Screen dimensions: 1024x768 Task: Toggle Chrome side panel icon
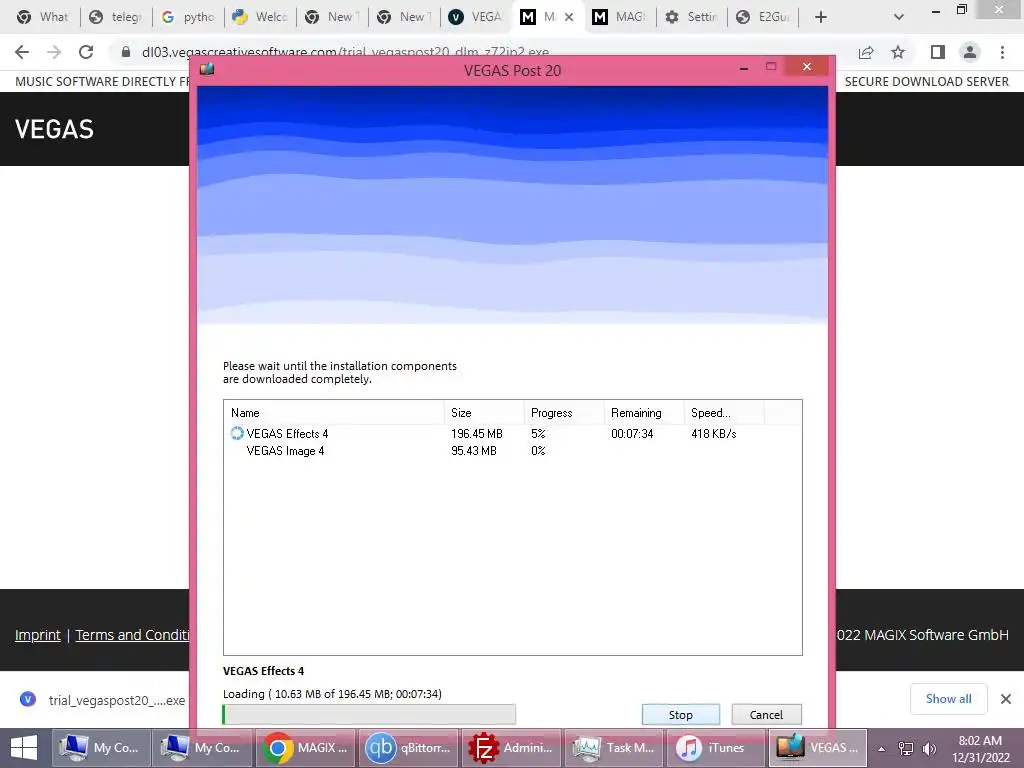pos(938,52)
